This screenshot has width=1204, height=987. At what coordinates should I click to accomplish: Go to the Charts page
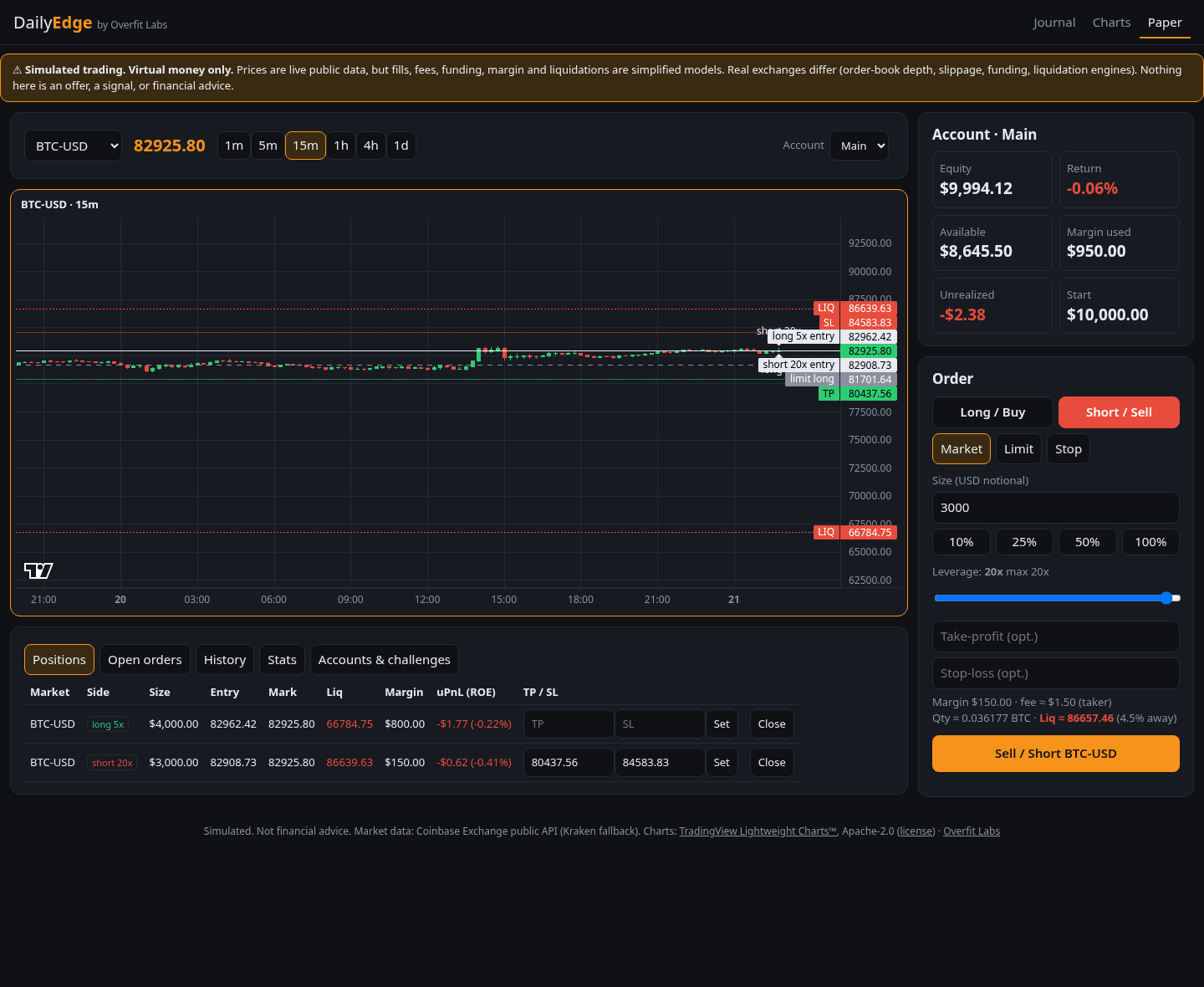(1111, 23)
